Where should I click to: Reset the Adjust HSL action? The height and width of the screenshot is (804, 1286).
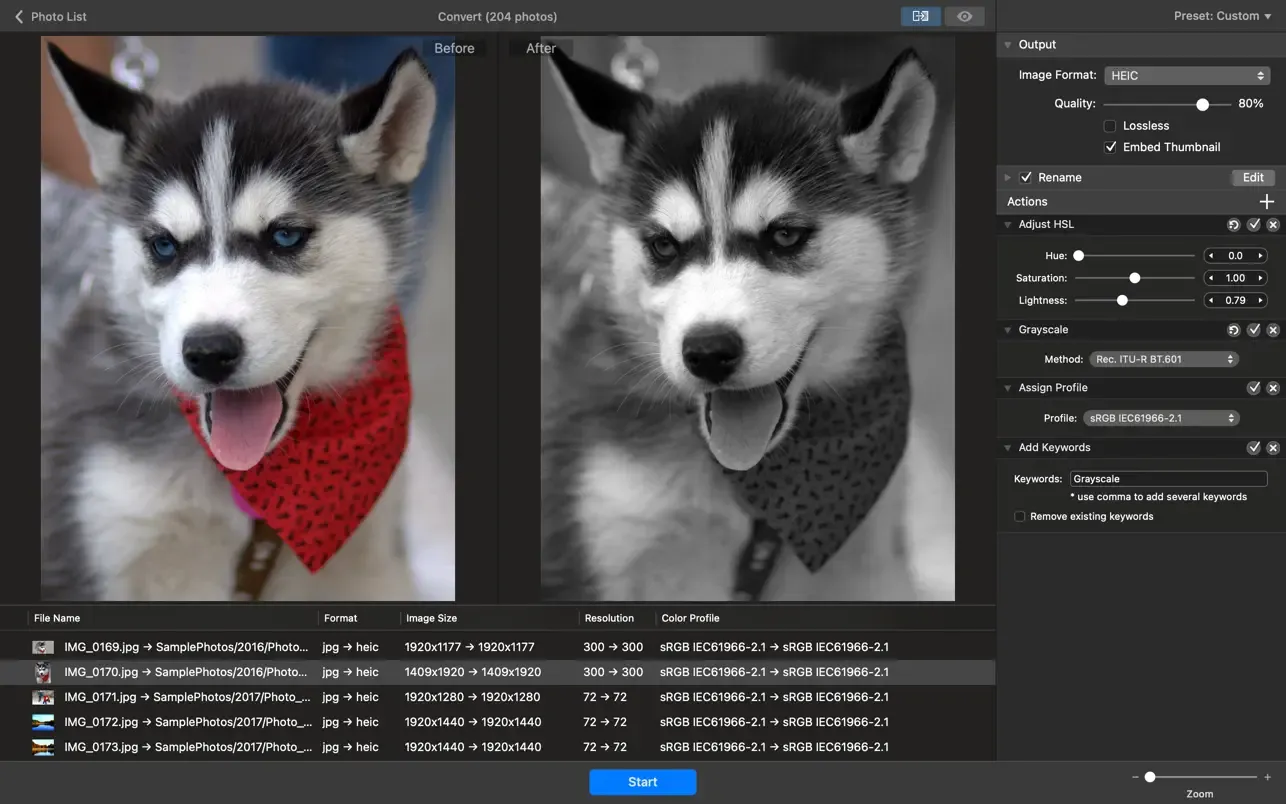[x=1233, y=225]
